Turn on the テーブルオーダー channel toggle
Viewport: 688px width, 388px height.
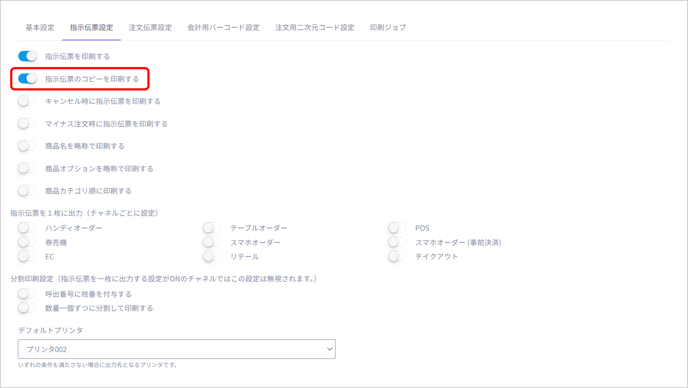click(x=212, y=228)
